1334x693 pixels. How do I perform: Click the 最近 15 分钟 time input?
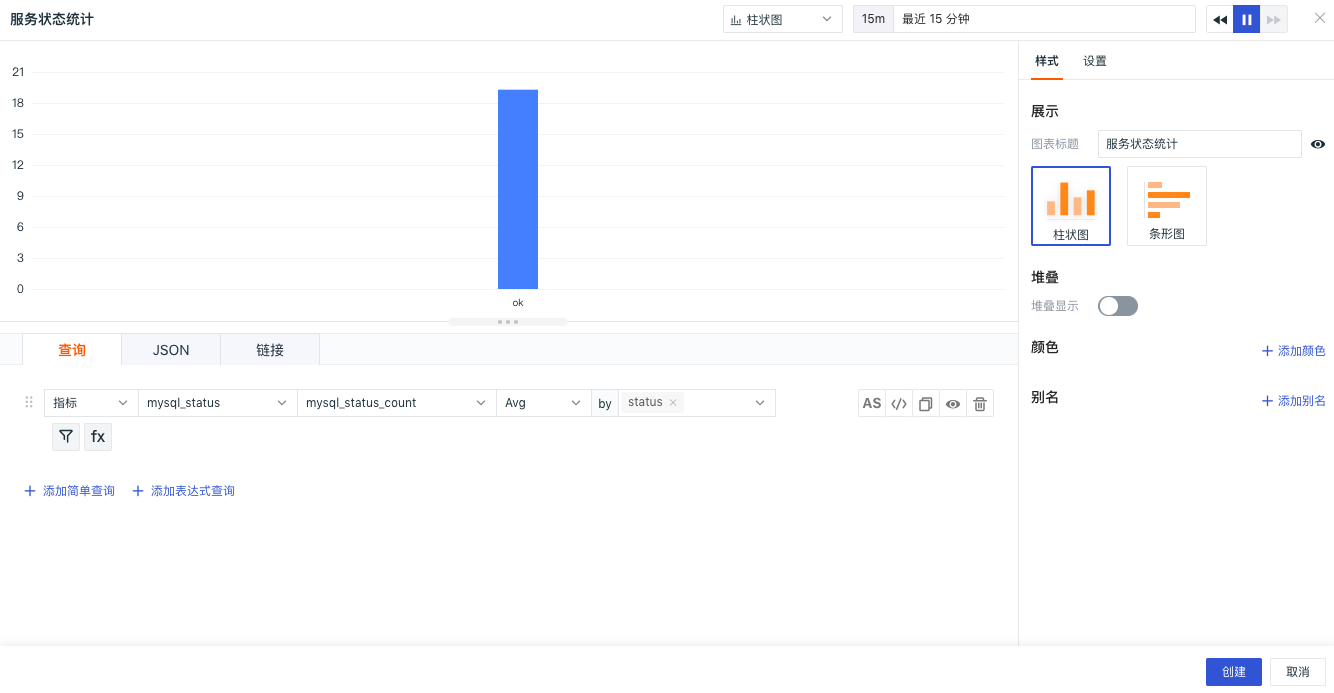(x=1045, y=19)
